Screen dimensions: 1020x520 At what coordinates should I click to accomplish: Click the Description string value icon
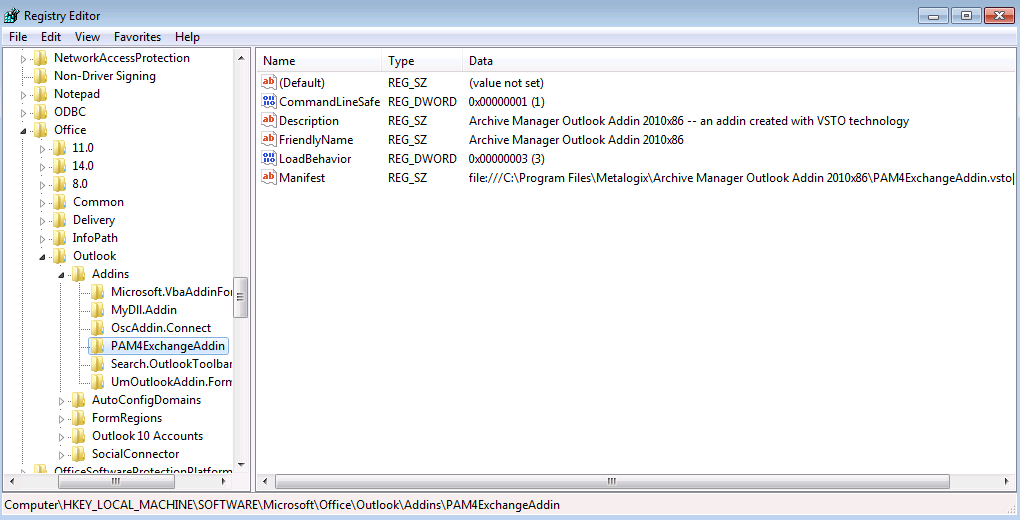pos(269,120)
